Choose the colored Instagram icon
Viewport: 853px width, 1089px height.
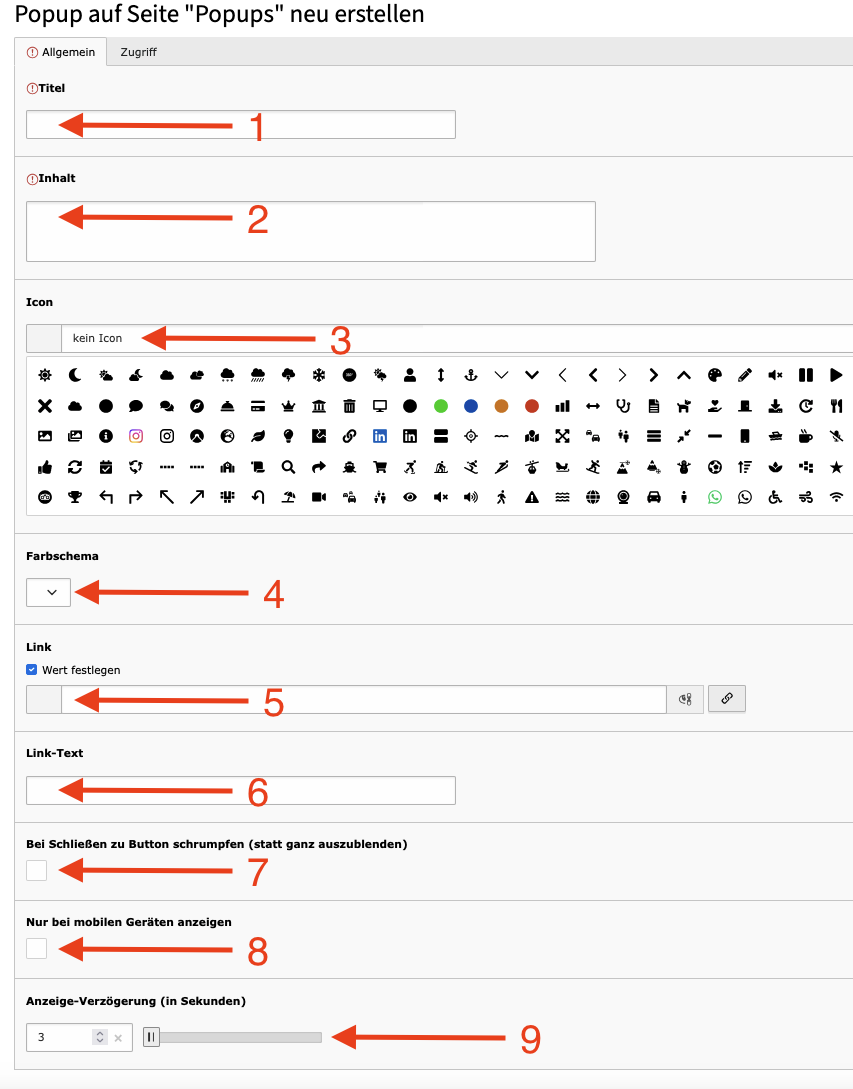pyautogui.click(x=136, y=436)
